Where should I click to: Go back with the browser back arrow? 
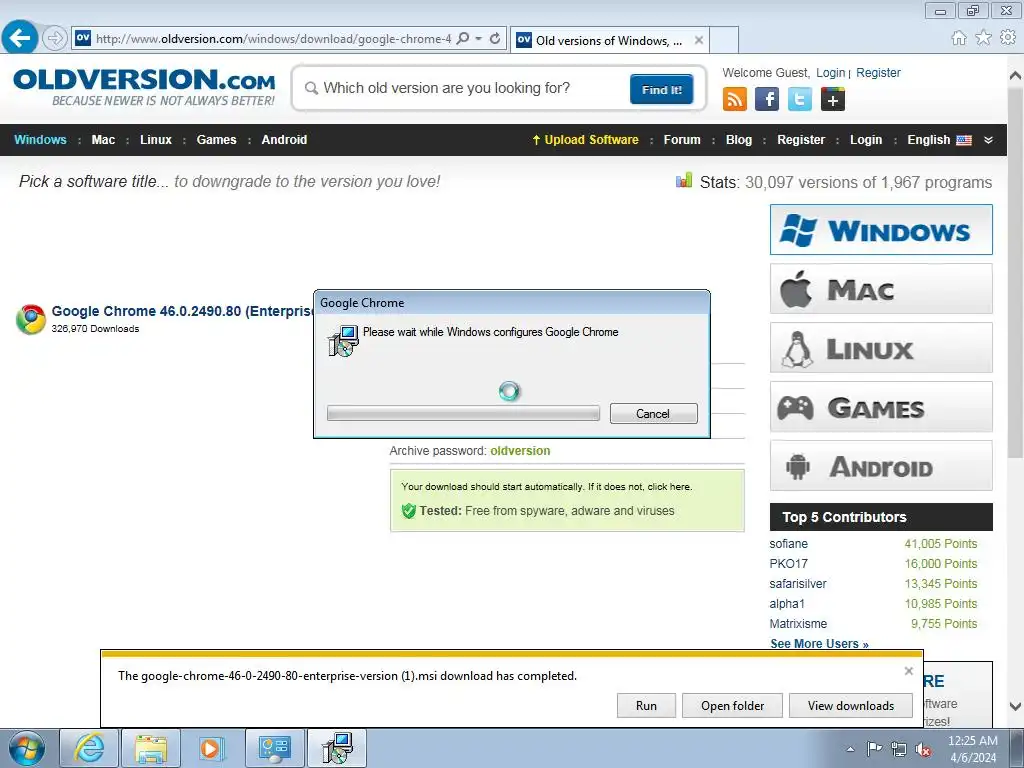[x=20, y=37]
